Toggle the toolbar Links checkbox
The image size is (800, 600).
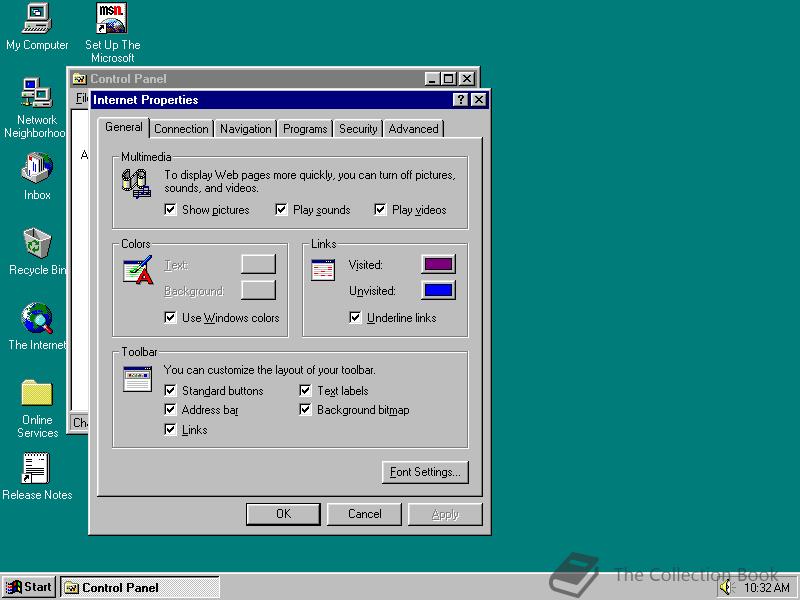click(170, 430)
